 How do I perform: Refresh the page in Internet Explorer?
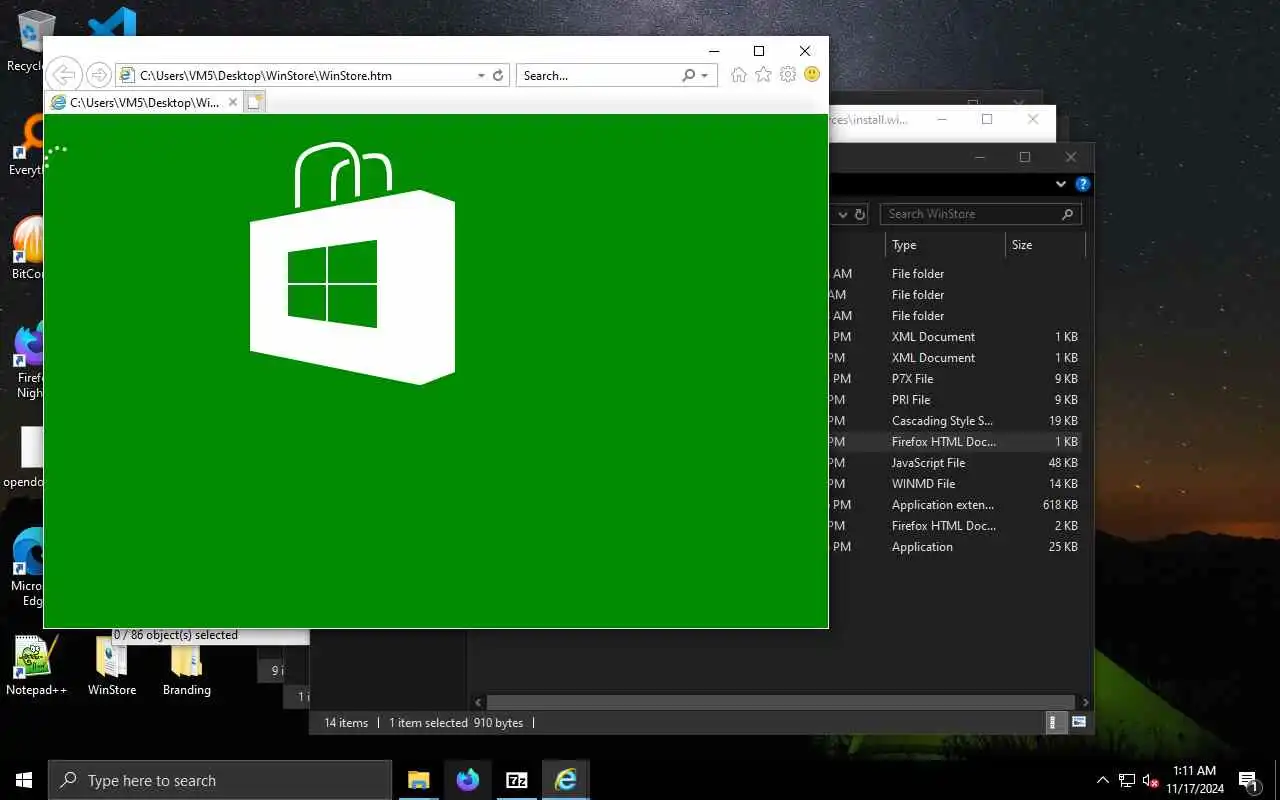tap(498, 75)
